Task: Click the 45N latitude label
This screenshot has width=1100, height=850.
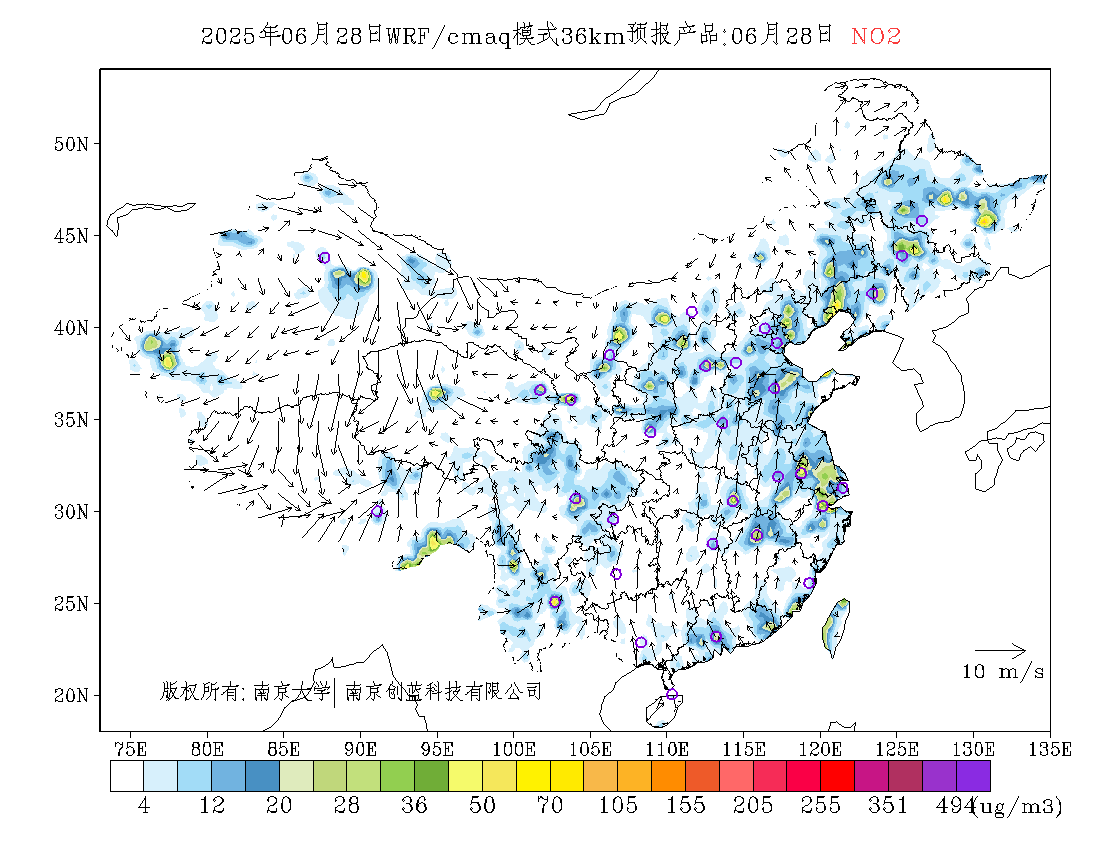Action: pos(71,236)
